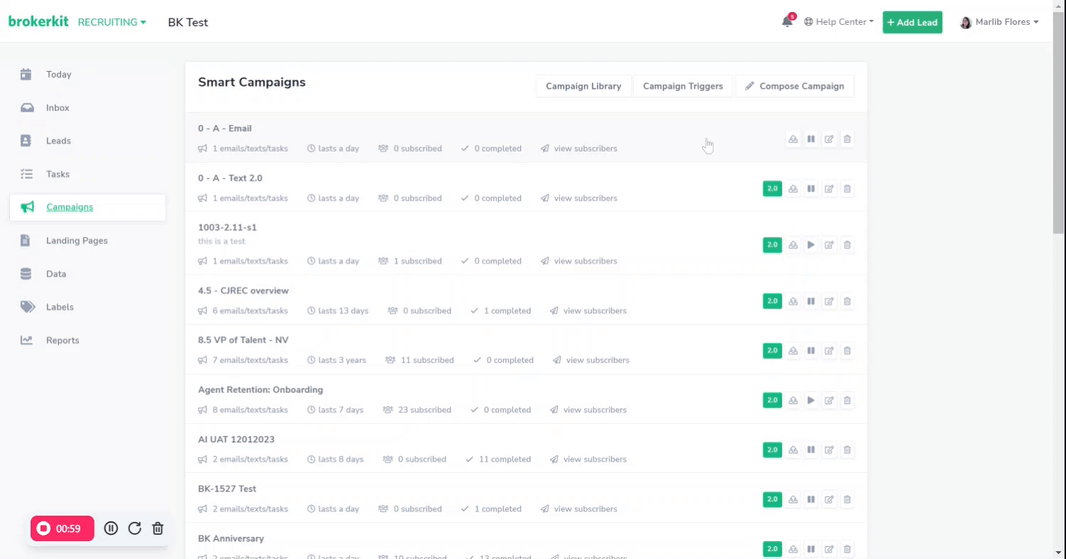Open Landing Pages in the sidebar
Screen dimensions: 1066x559
(x=76, y=241)
